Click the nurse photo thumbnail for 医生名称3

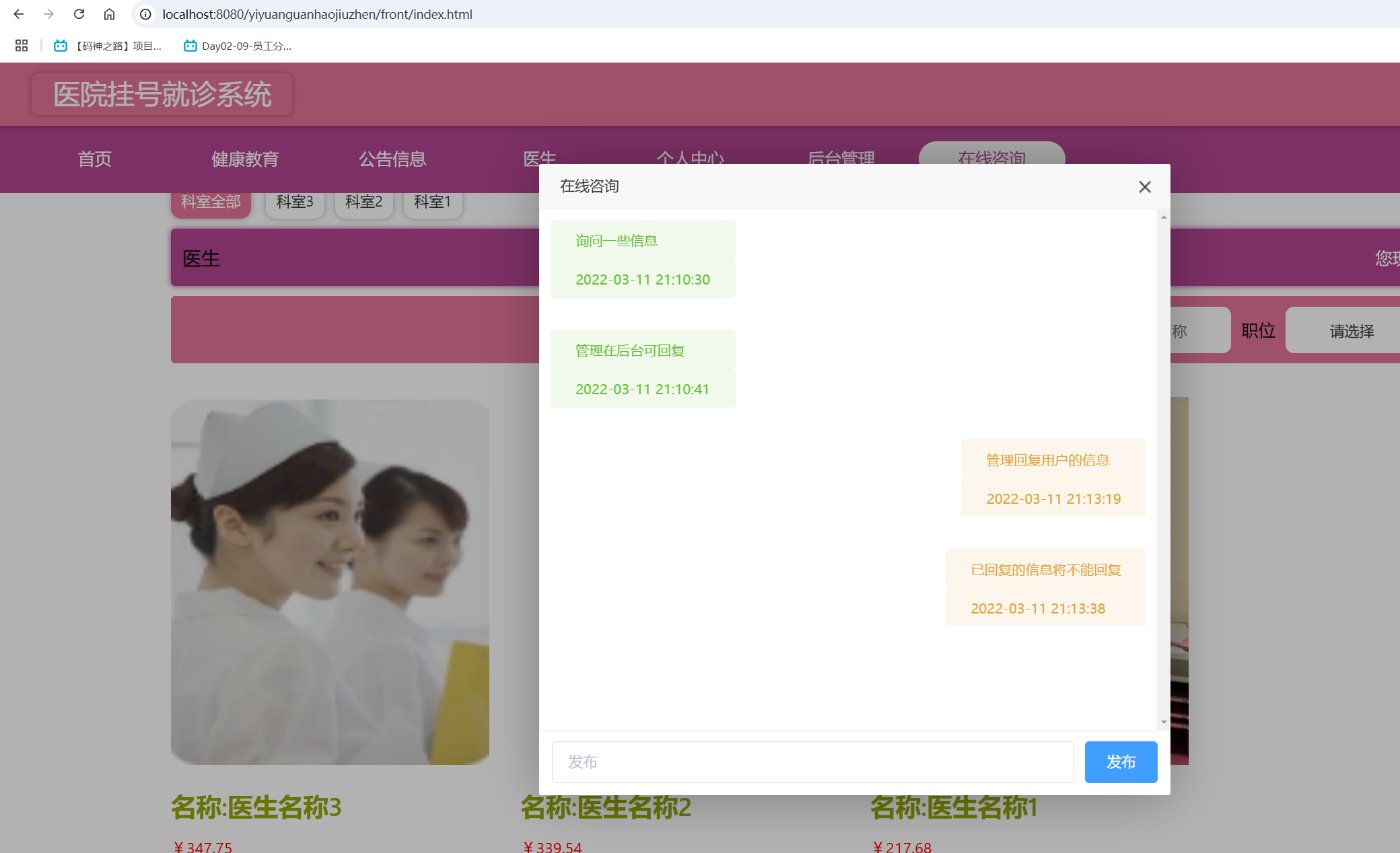[x=330, y=582]
